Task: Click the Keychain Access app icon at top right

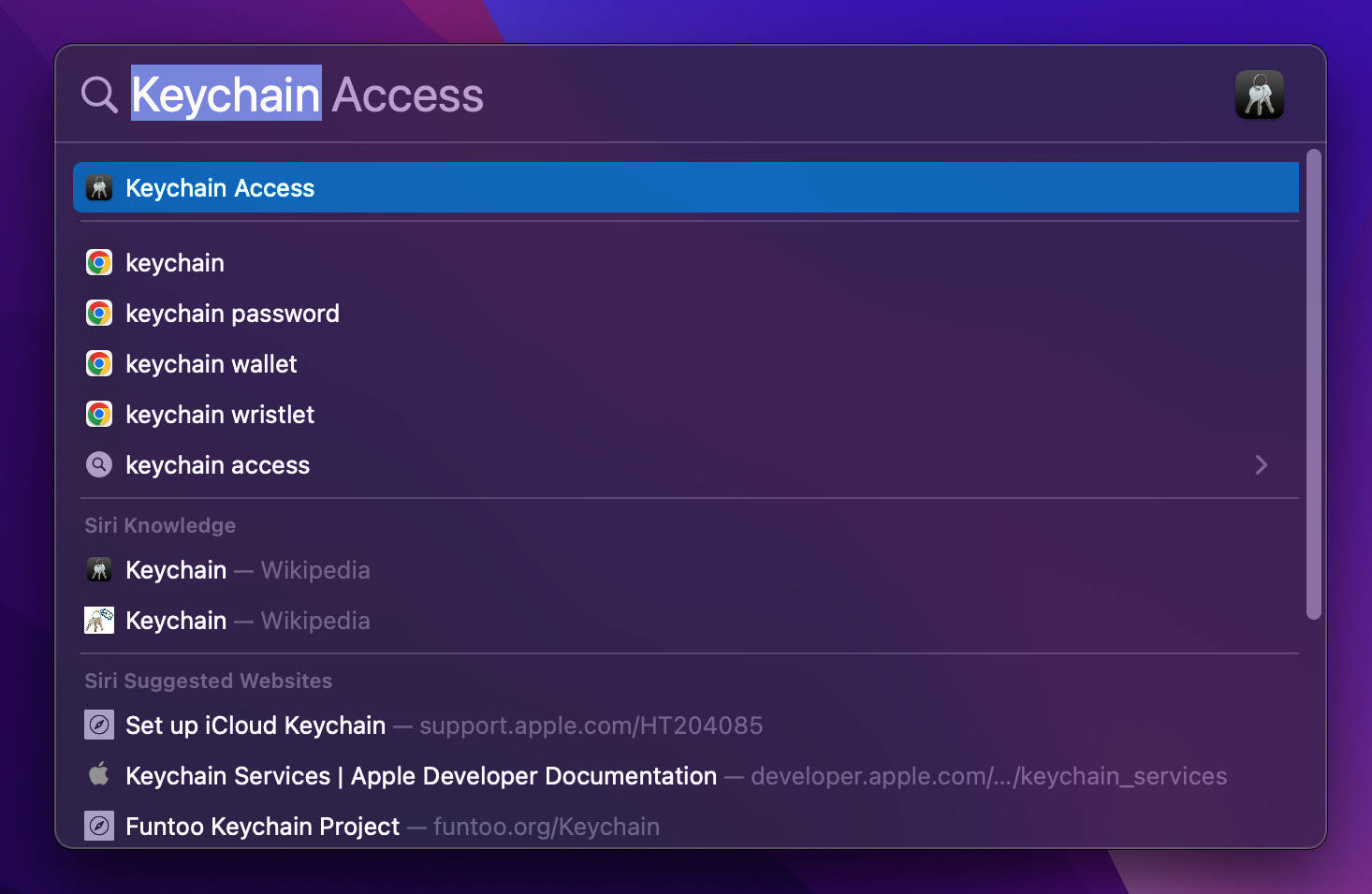Action: [1259, 95]
